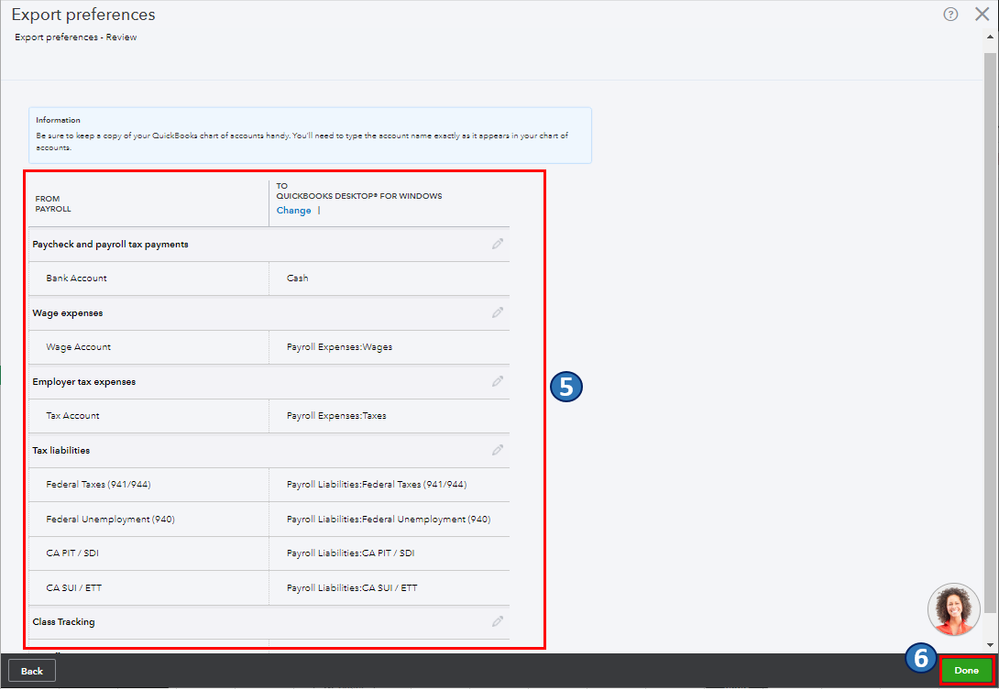Click the Information notice box
The height and width of the screenshot is (689, 999).
click(x=309, y=135)
